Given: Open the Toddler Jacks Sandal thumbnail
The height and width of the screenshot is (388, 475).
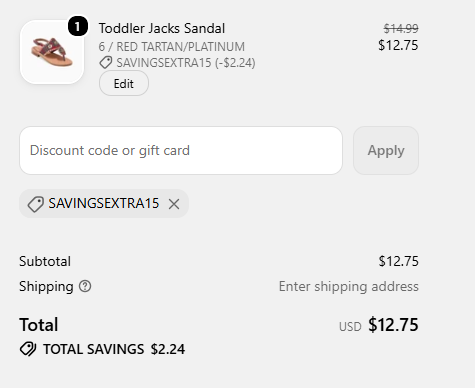Looking at the screenshot, I should coord(52,52).
